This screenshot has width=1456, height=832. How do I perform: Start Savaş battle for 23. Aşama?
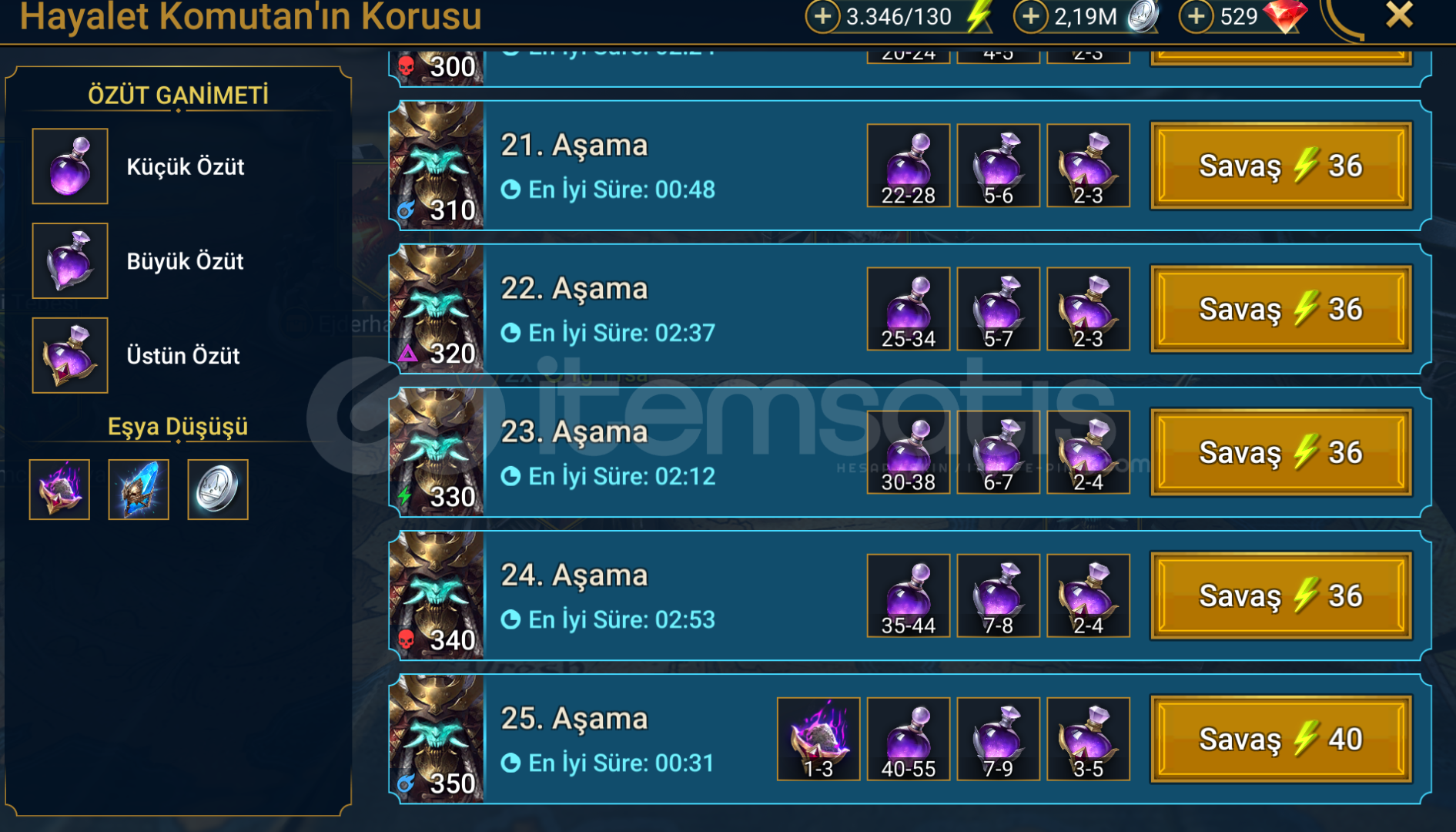click(x=1281, y=452)
